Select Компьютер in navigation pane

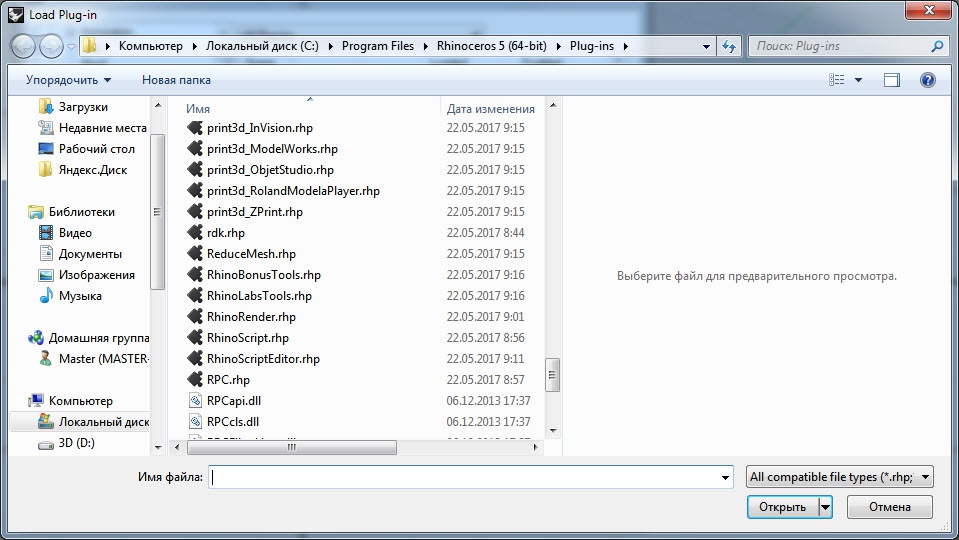[70, 401]
